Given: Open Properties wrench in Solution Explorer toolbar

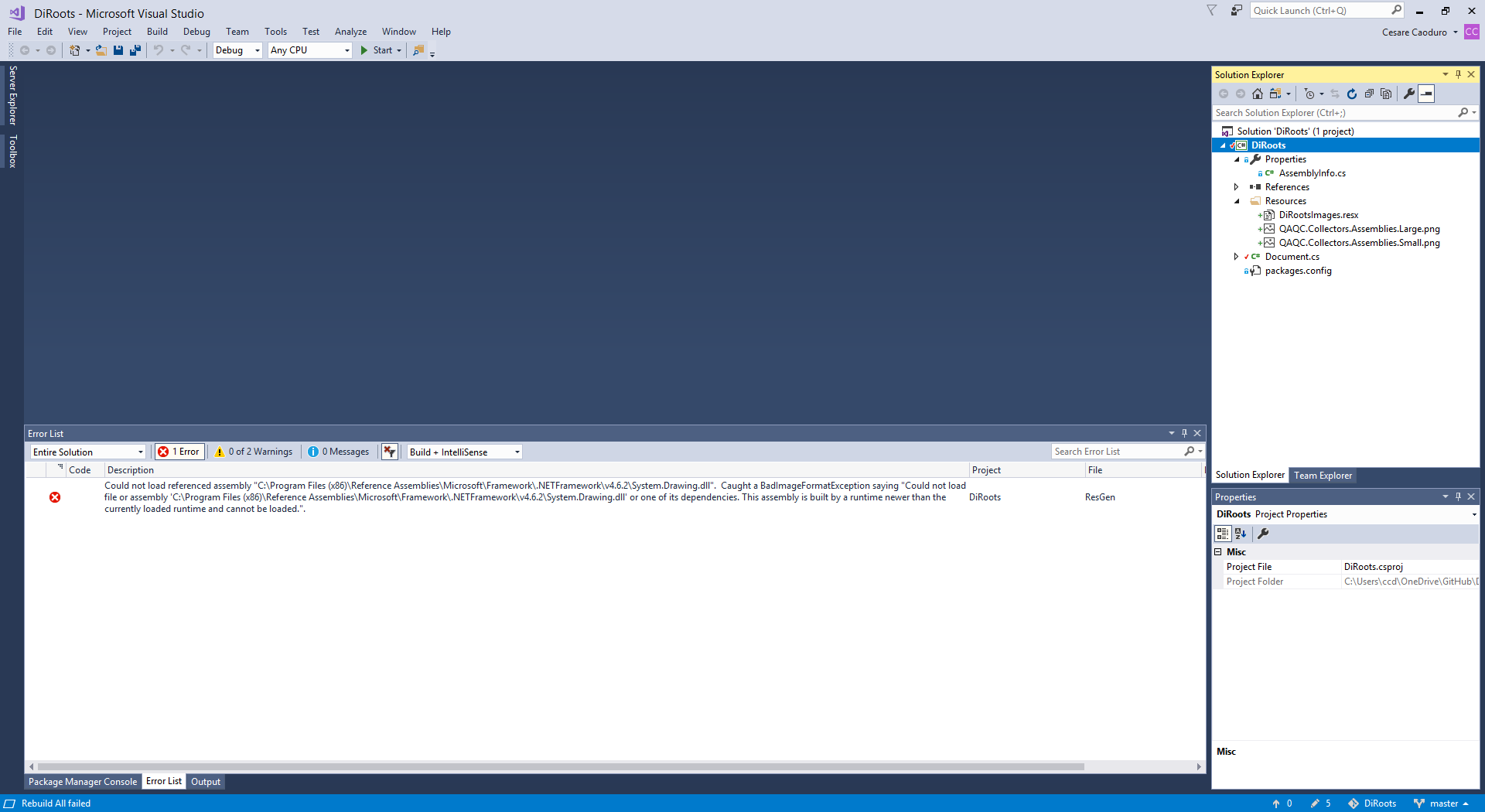Looking at the screenshot, I should point(1409,94).
